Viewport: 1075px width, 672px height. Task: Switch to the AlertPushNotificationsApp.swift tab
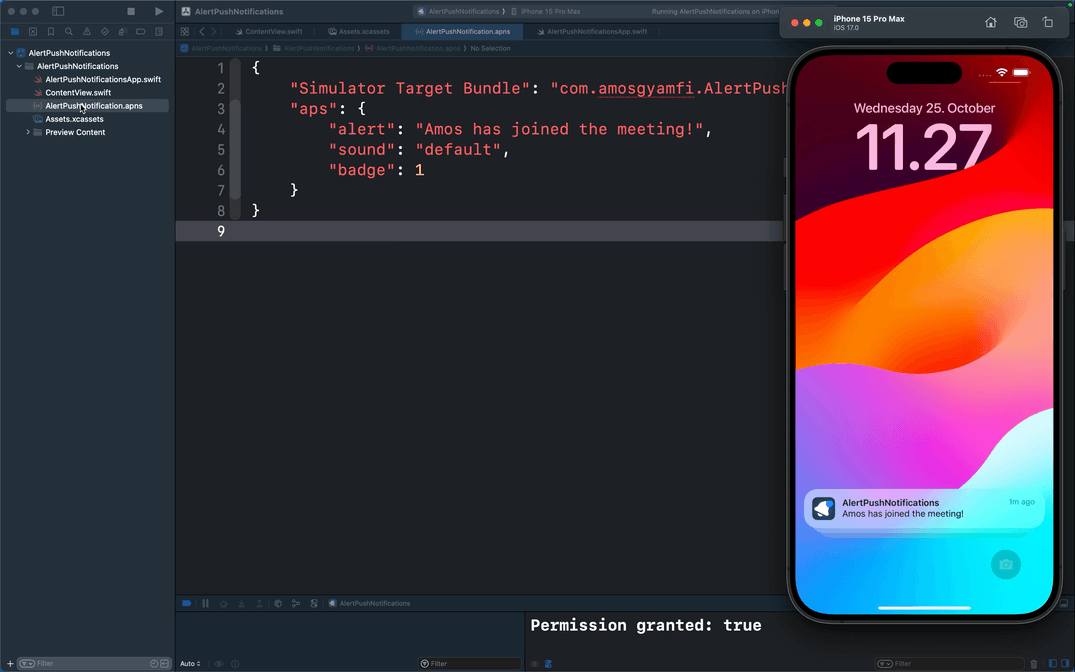pyautogui.click(x=592, y=32)
